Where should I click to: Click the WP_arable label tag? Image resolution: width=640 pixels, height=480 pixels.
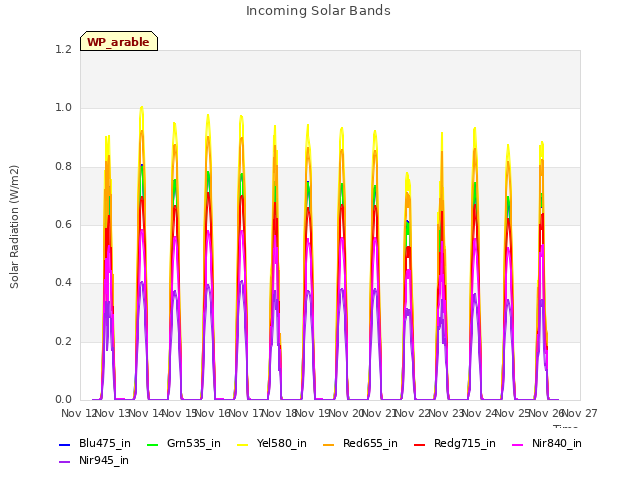(x=119, y=41)
